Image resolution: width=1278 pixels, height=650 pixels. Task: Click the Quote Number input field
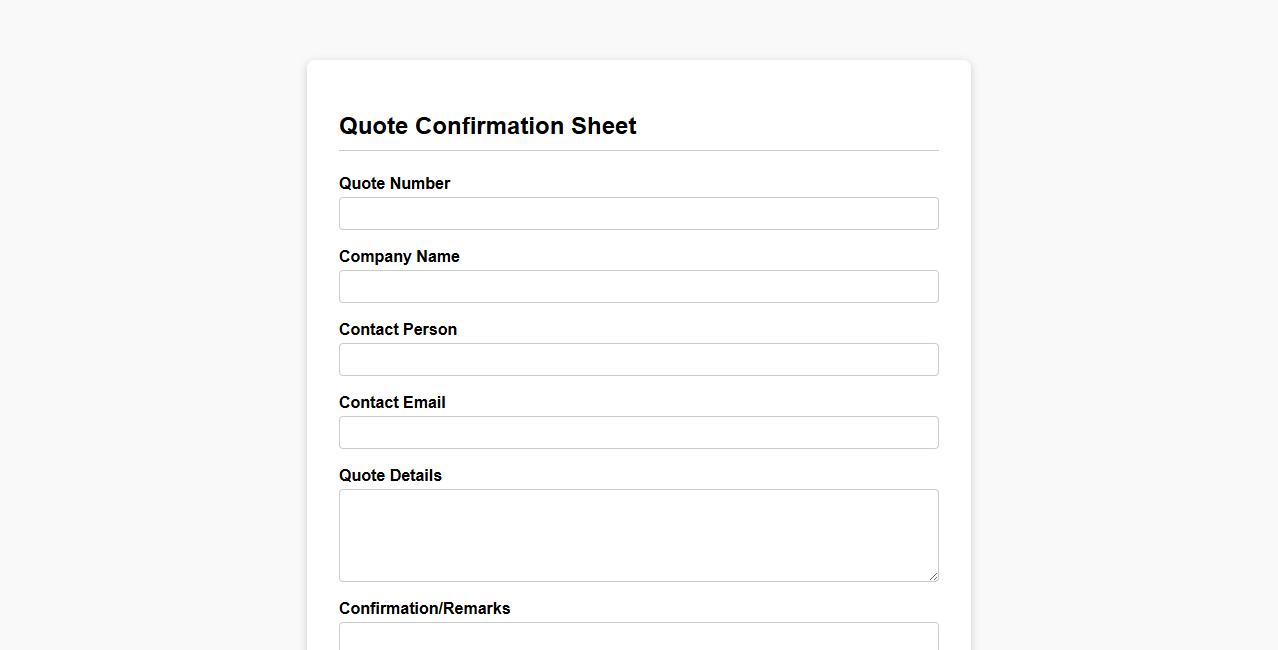click(638, 214)
